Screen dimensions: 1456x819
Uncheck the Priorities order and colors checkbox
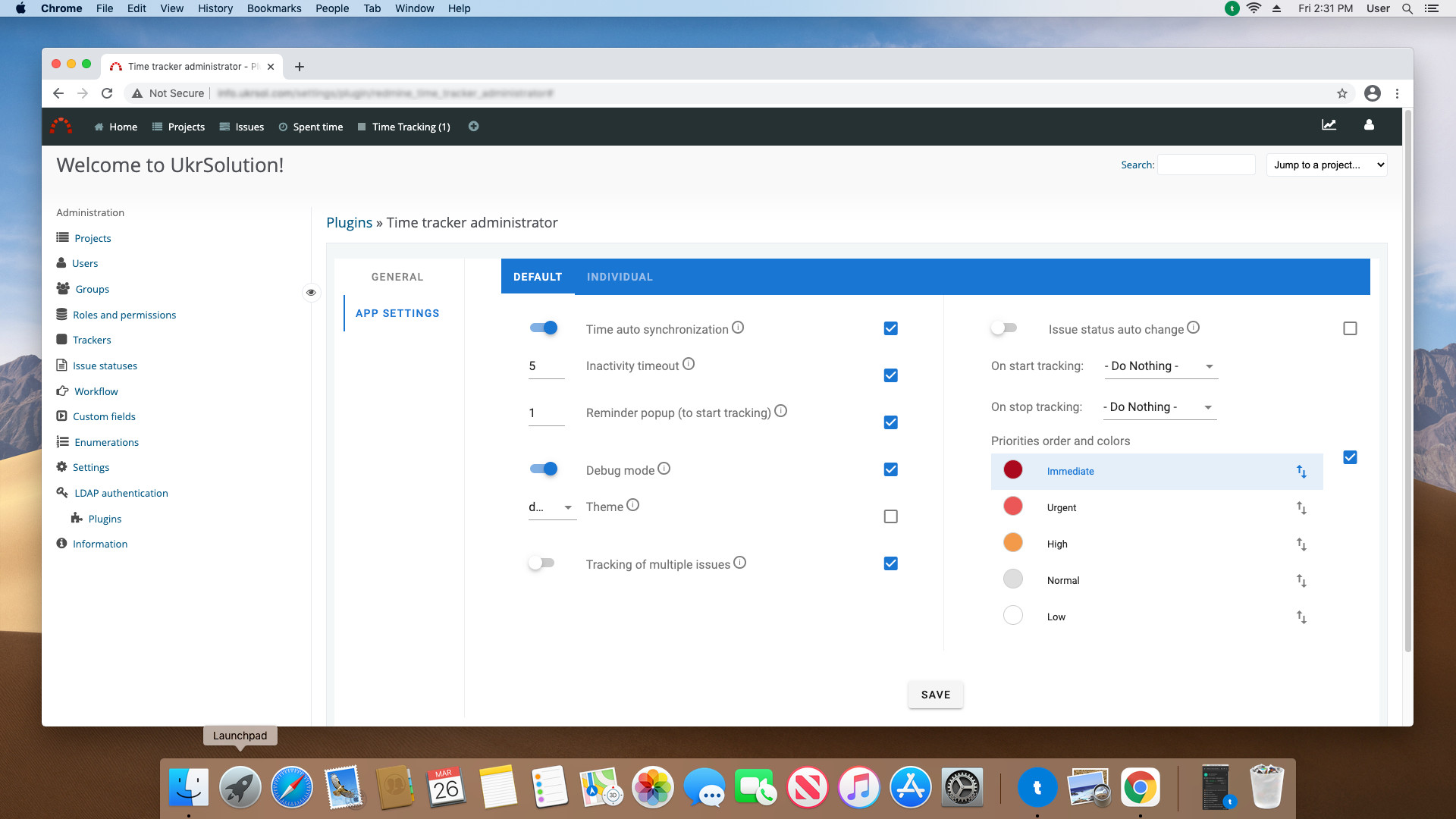(1350, 457)
